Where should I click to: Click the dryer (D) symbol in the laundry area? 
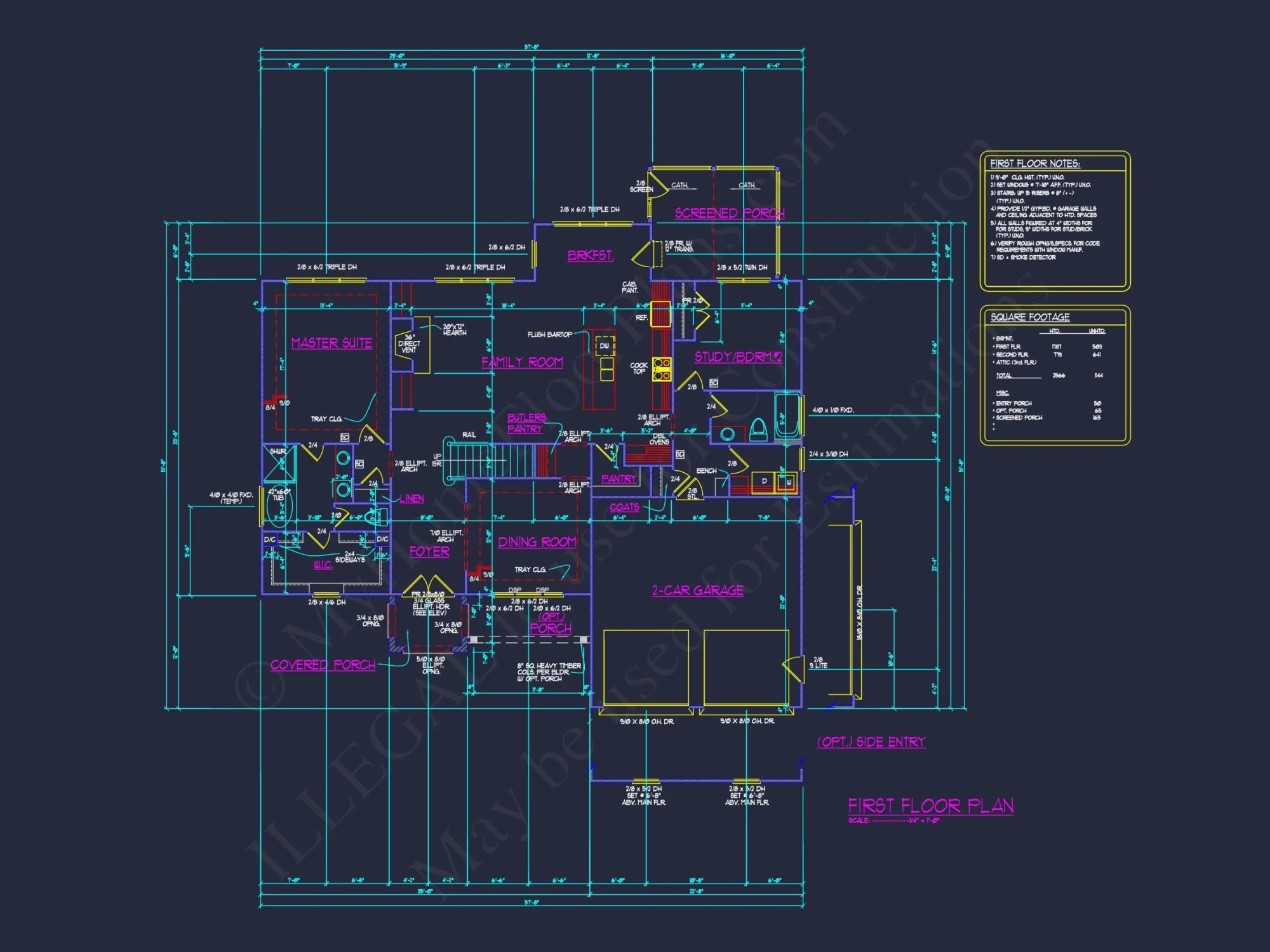pyautogui.click(x=764, y=480)
